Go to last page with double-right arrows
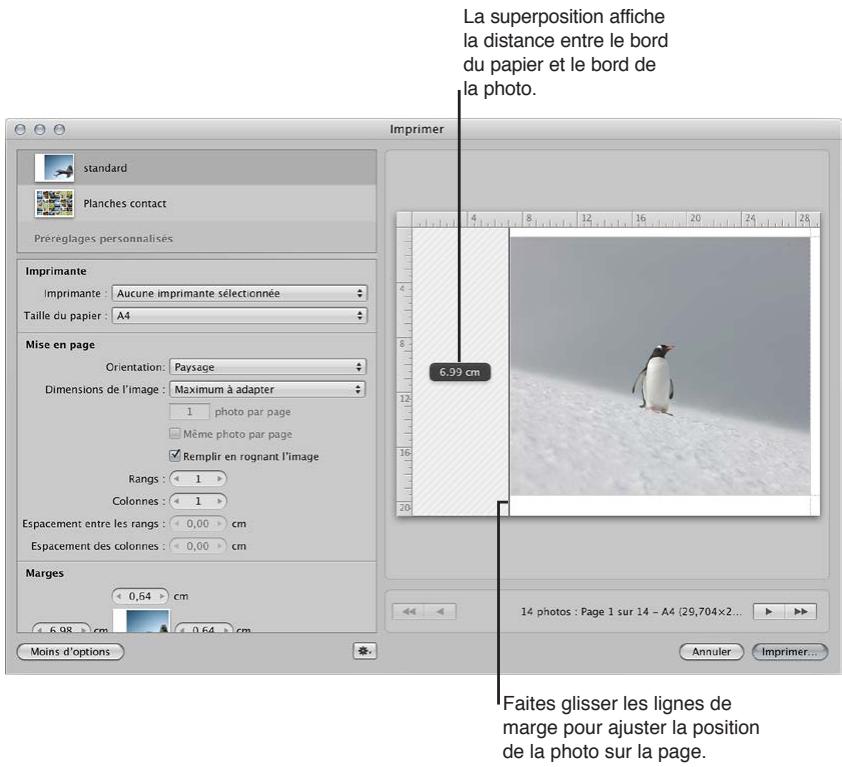Viewport: 842px width, 767px height. [x=801, y=611]
